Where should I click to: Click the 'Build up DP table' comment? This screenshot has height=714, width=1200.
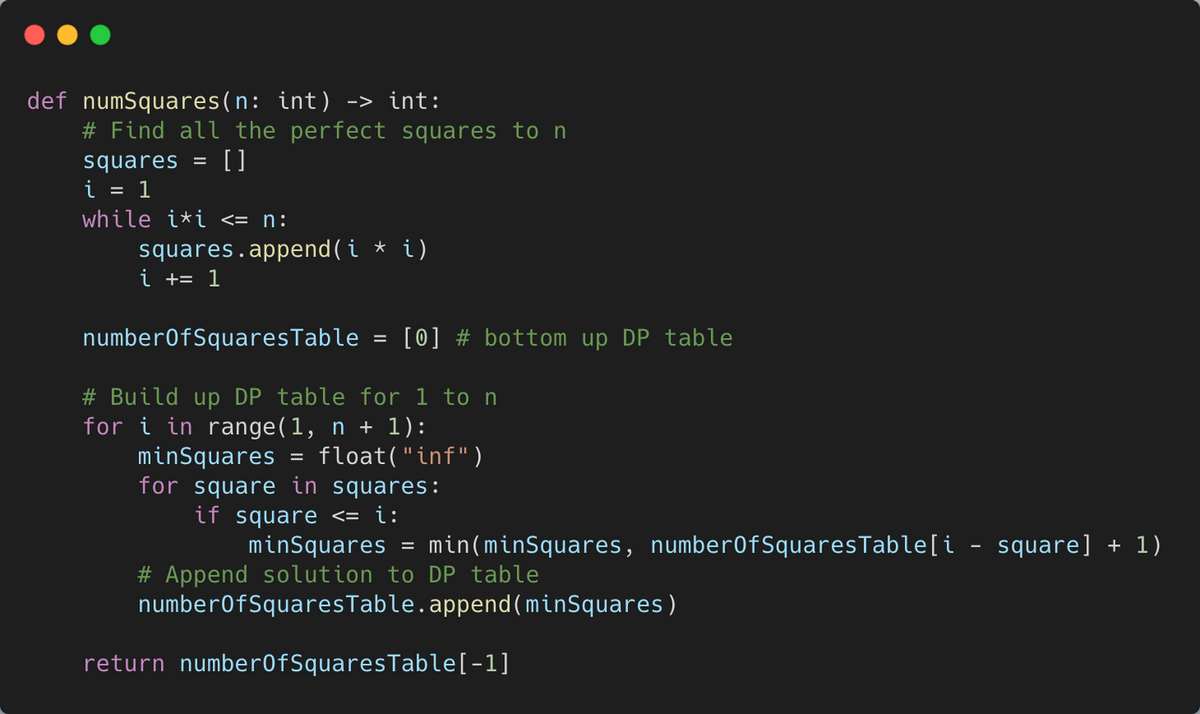pos(289,397)
